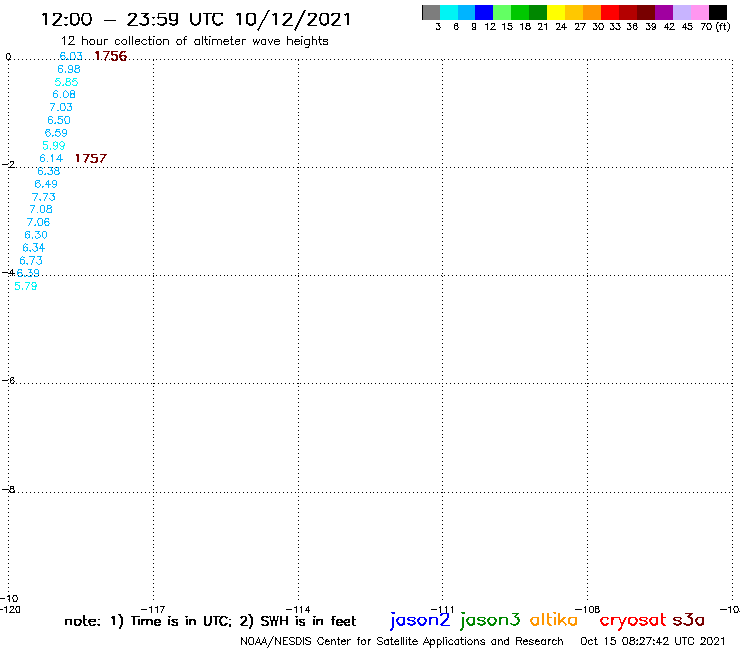Click the green jason3 legend label
Image resolution: width=740 pixels, height=650 pixels.
click(x=490, y=620)
